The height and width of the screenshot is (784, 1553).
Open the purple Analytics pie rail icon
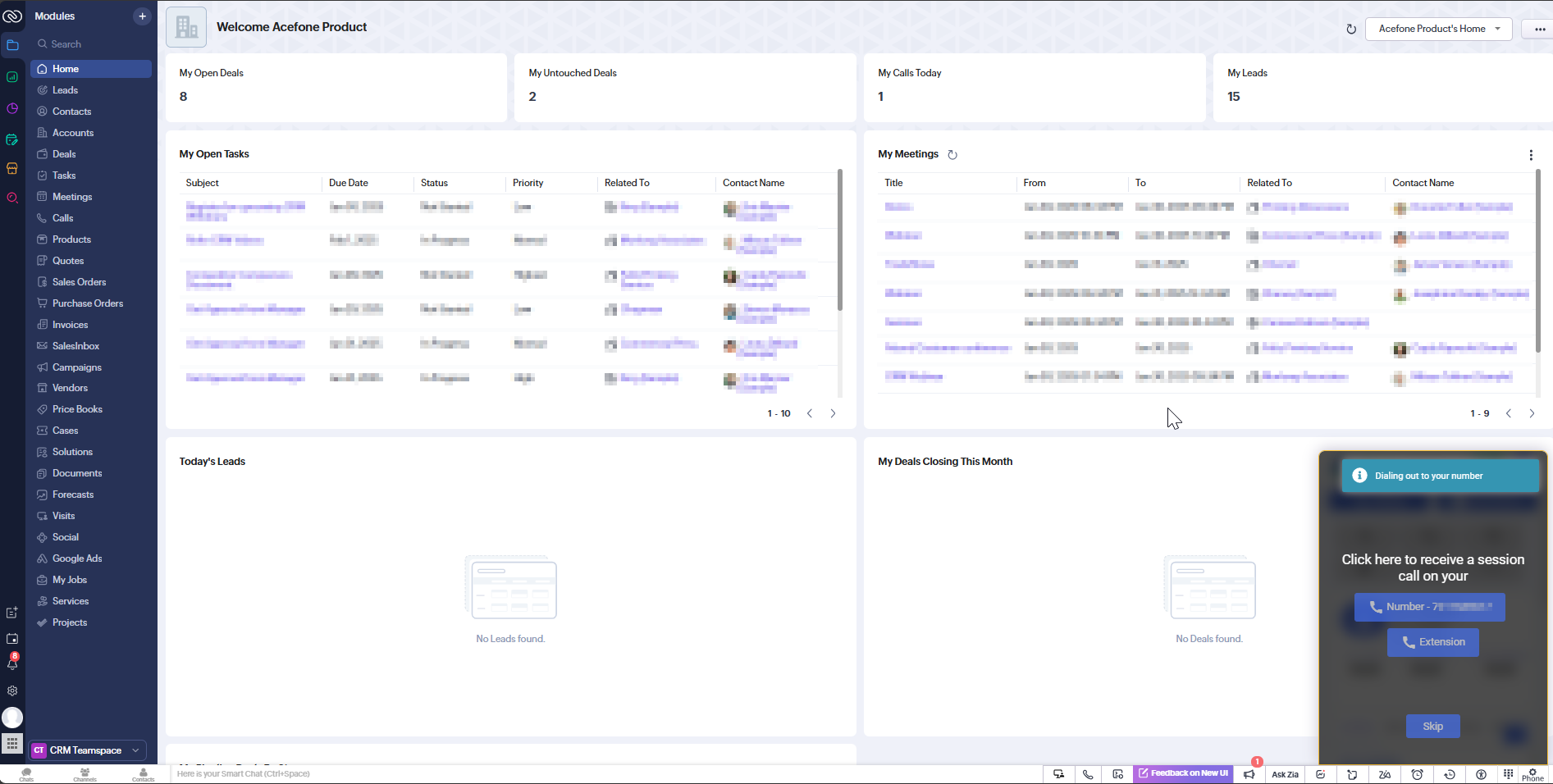(x=12, y=108)
